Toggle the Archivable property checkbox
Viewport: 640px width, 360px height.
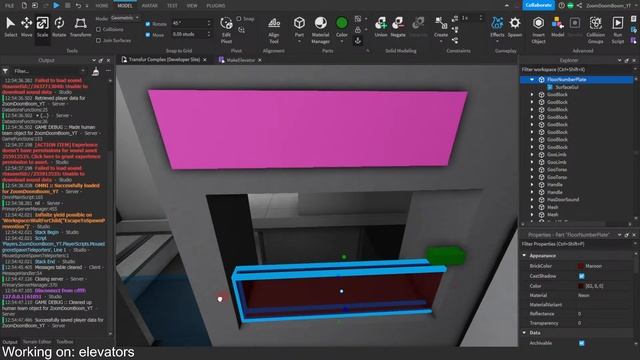(582, 343)
